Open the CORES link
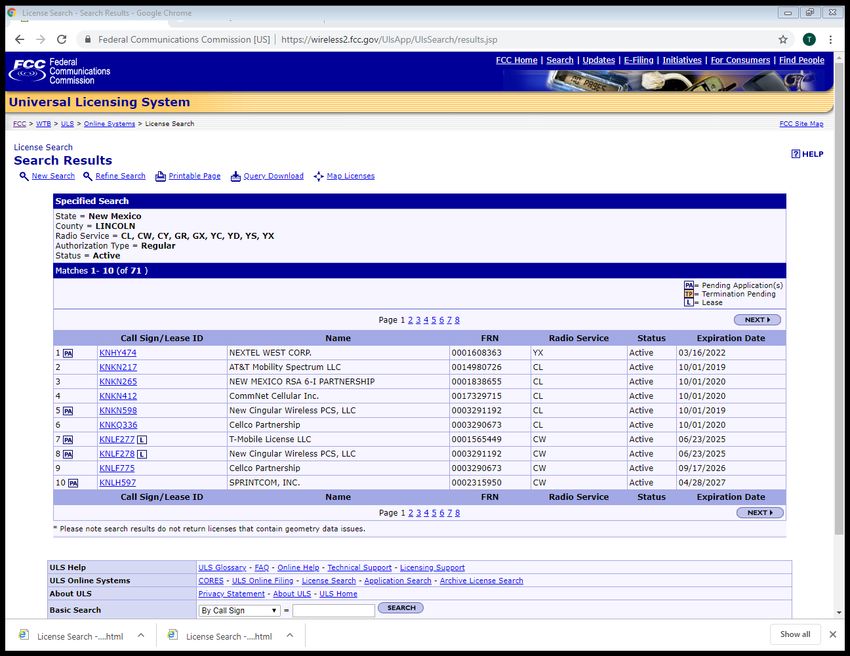The image size is (850, 656). [x=211, y=581]
